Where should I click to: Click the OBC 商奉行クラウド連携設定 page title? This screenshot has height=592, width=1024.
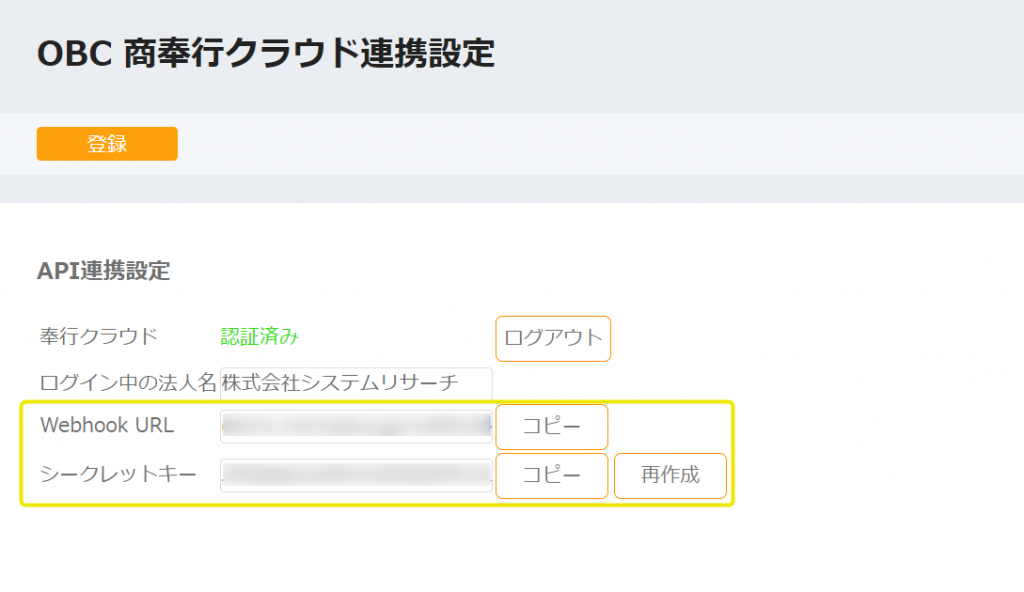(266, 54)
